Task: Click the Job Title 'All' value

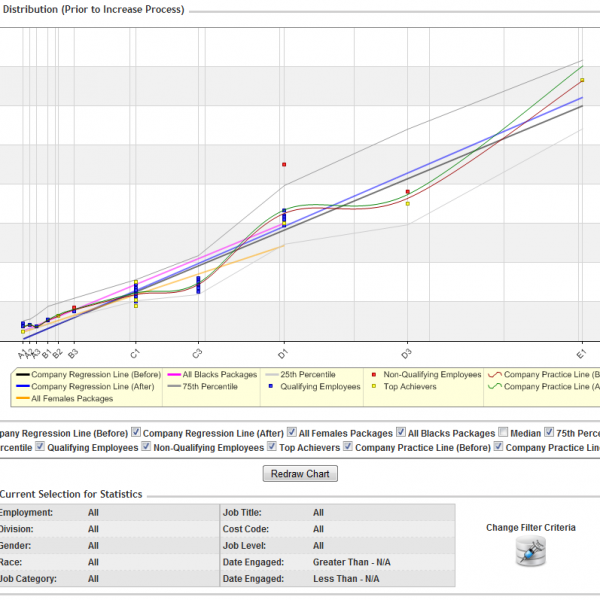Action: (x=318, y=512)
